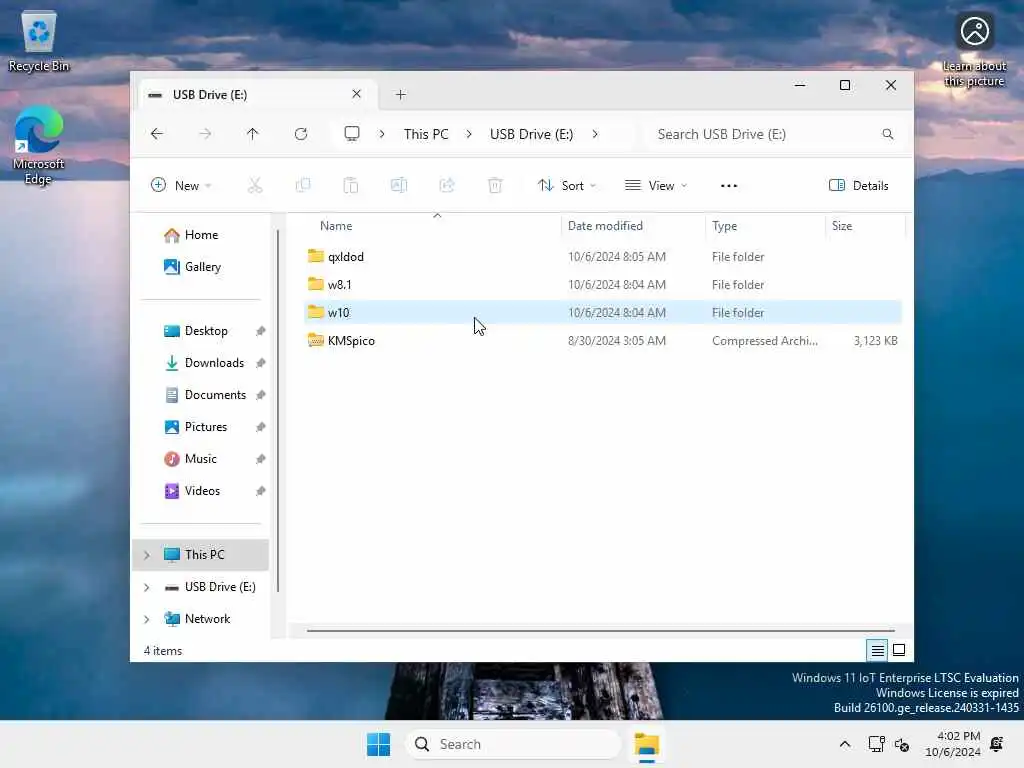Select the w8.1 folder

[602, 285]
